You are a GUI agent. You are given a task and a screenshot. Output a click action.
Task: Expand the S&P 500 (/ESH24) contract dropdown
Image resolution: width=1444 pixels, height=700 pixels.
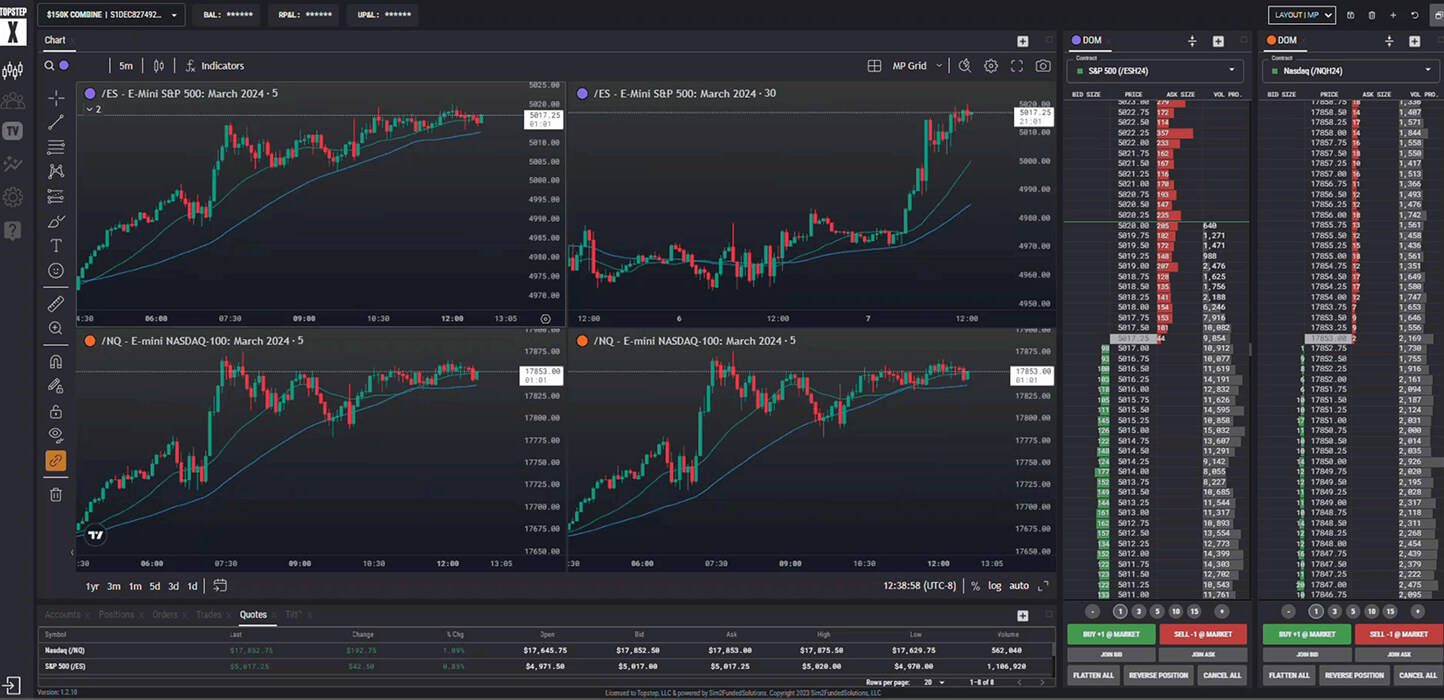(x=1155, y=70)
